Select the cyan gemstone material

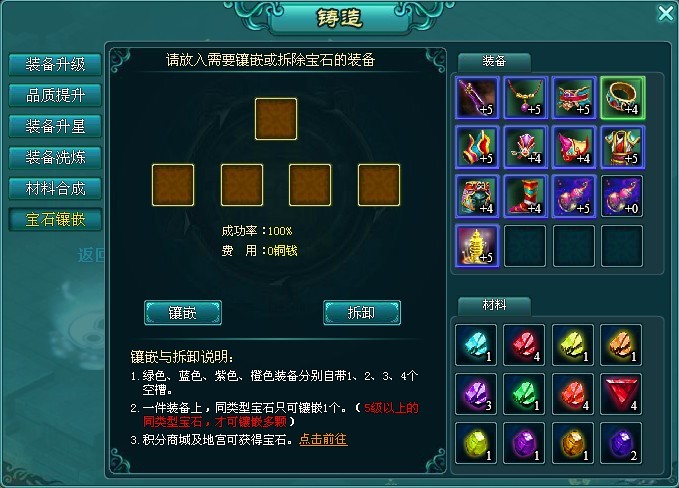point(476,345)
